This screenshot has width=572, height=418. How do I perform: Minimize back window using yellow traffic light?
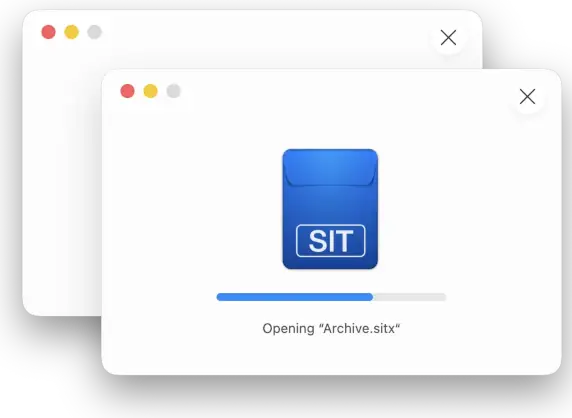72,32
